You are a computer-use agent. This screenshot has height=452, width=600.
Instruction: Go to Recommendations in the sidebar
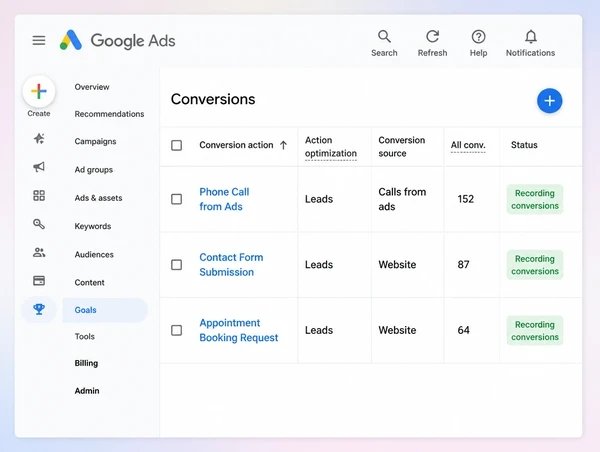(109, 114)
